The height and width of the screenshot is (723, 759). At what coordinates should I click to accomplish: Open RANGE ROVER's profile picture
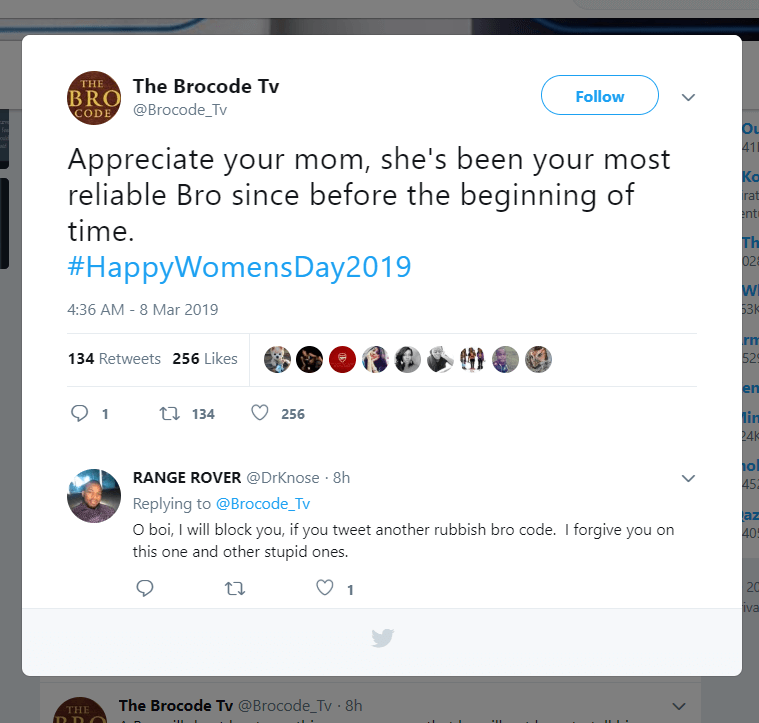pyautogui.click(x=94, y=495)
